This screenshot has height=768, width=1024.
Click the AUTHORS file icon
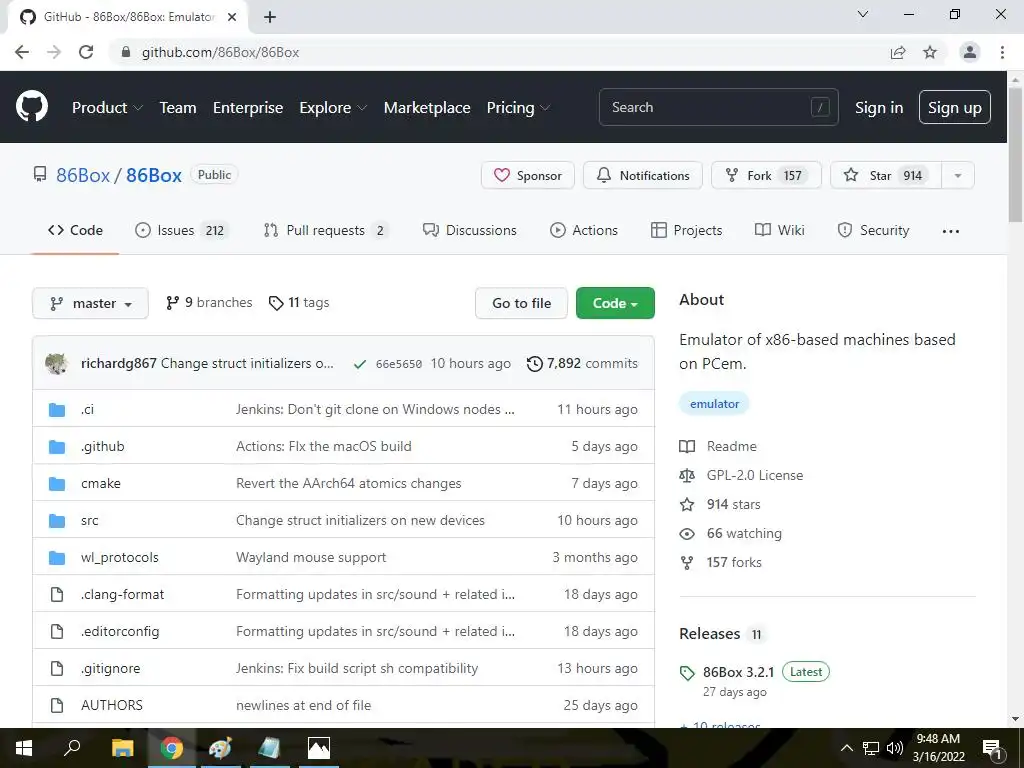(57, 705)
